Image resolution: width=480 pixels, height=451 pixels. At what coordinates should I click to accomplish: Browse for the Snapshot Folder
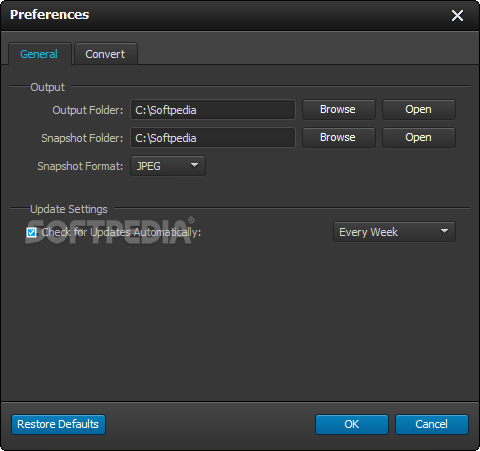(339, 138)
